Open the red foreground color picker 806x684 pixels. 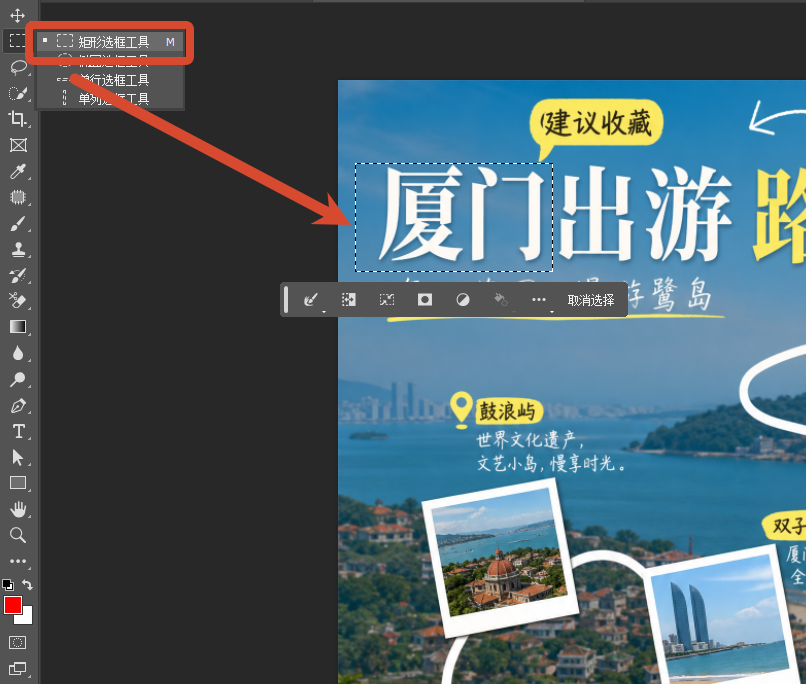click(x=11, y=604)
